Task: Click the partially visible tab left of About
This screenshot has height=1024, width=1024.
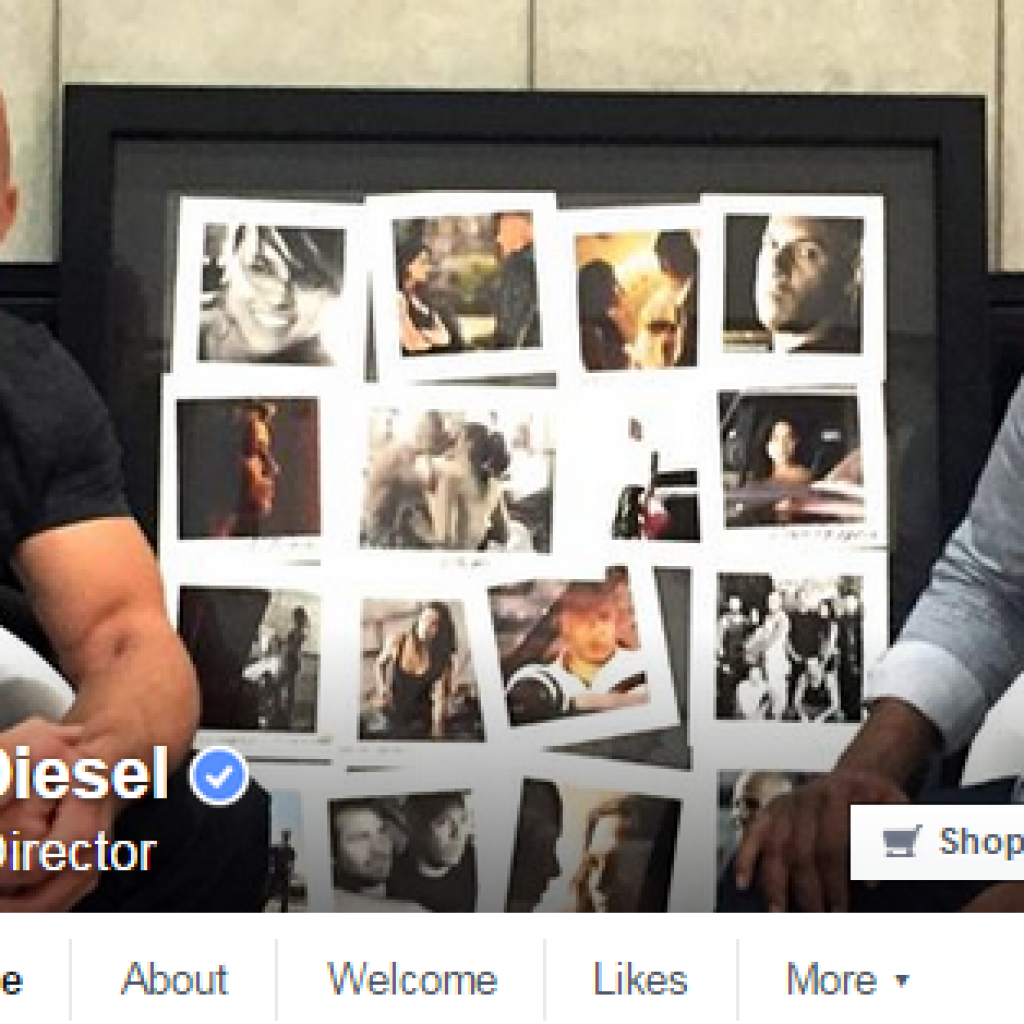Action: tap(10, 980)
